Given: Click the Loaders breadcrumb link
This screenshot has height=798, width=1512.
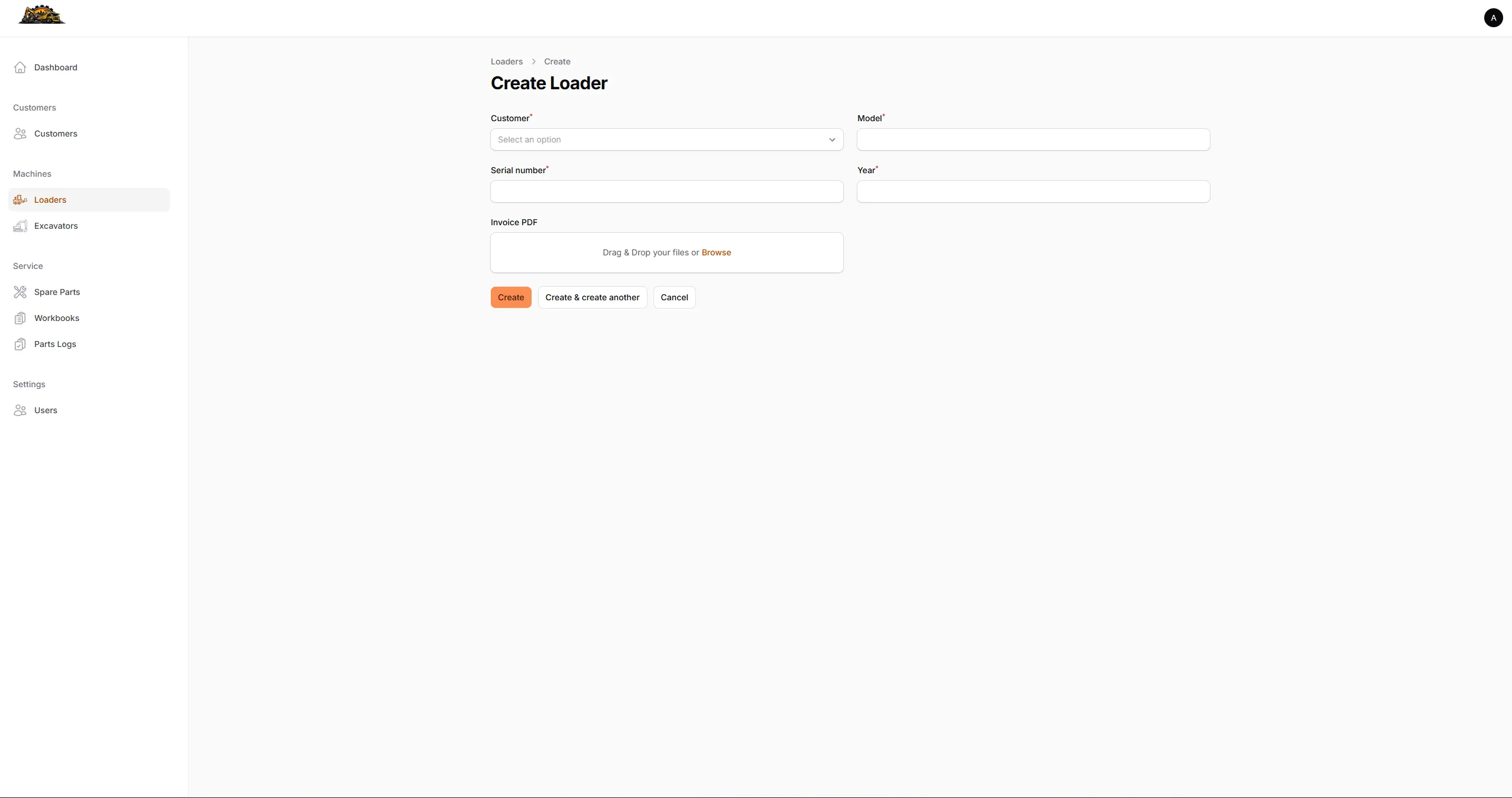Looking at the screenshot, I should tap(507, 61).
